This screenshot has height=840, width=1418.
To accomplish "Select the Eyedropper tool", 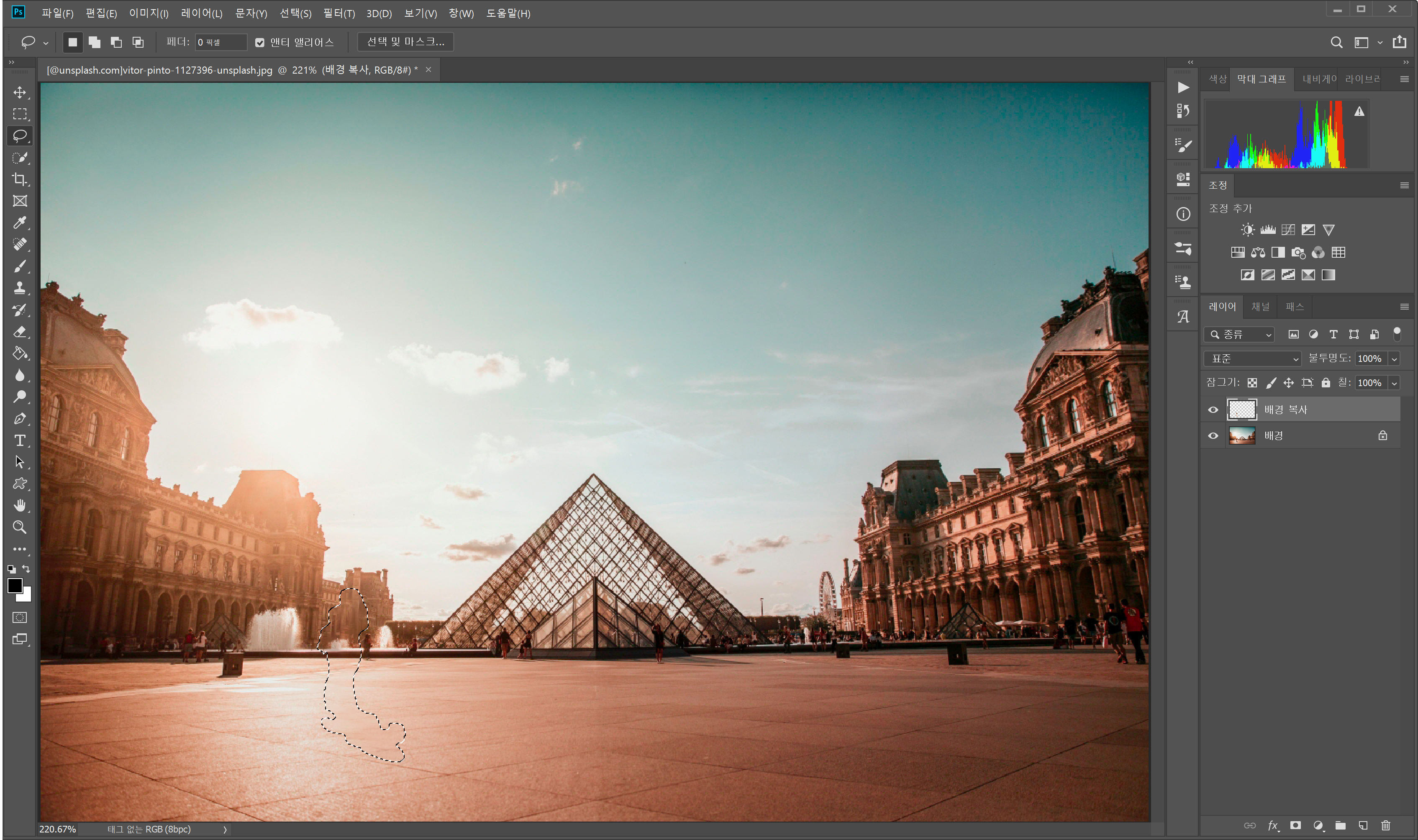I will pyautogui.click(x=20, y=223).
